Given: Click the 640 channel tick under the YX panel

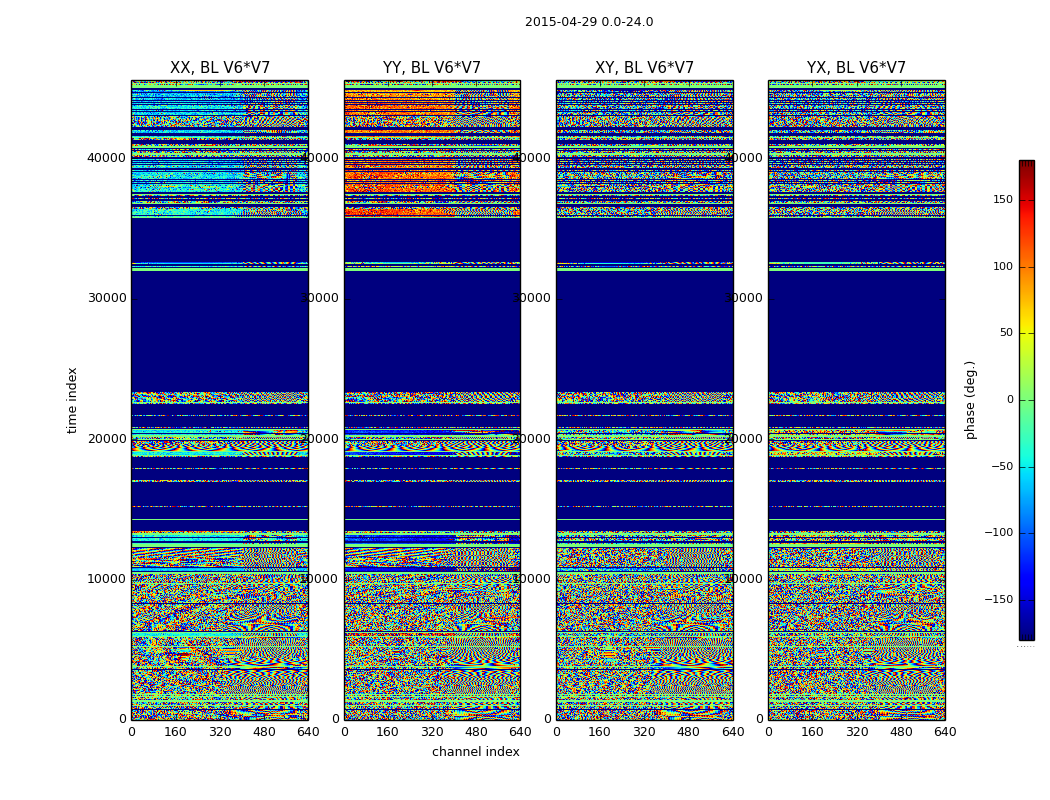Looking at the screenshot, I should pyautogui.click(x=945, y=732).
